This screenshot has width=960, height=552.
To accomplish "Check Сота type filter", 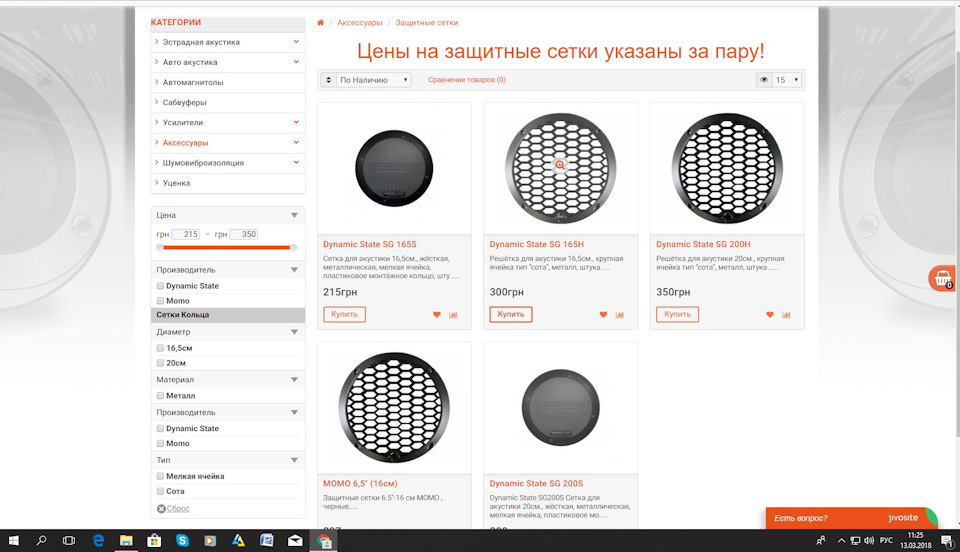I will coord(160,491).
